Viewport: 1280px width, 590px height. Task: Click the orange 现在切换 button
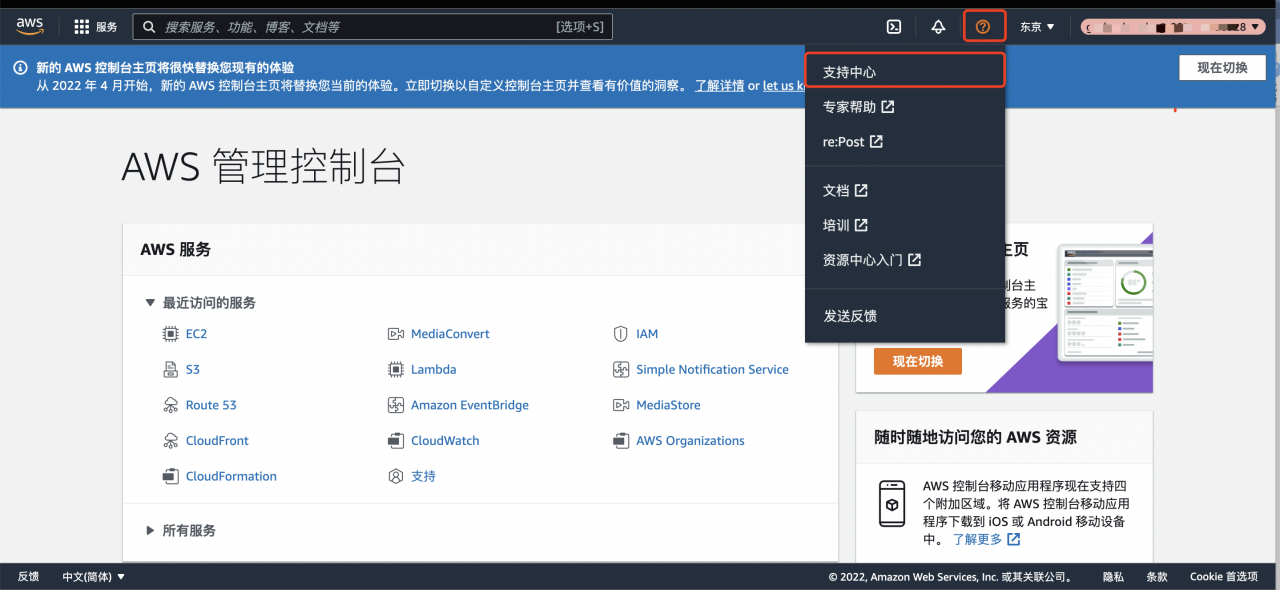[x=918, y=361]
